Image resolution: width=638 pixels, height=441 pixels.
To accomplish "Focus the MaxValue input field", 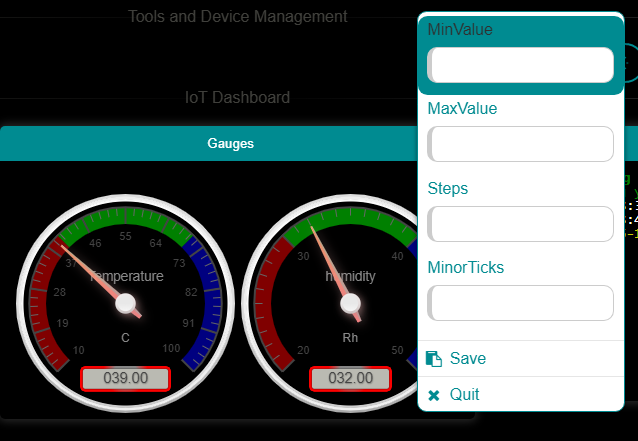I will point(520,144).
